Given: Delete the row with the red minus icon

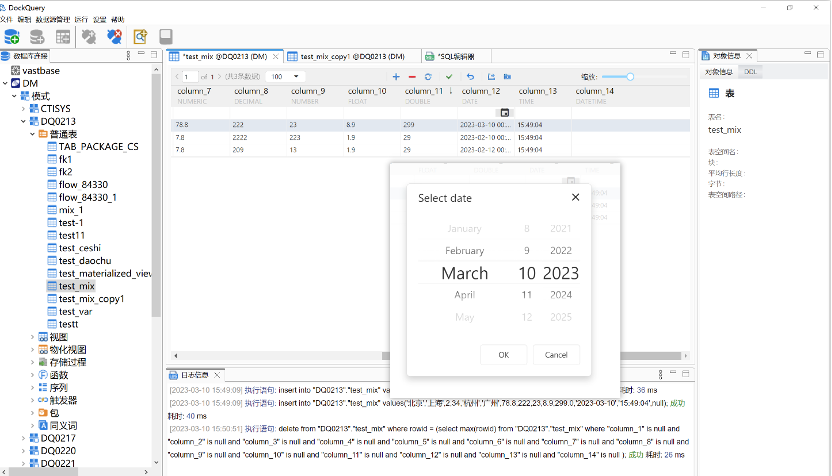Looking at the screenshot, I should (412, 77).
